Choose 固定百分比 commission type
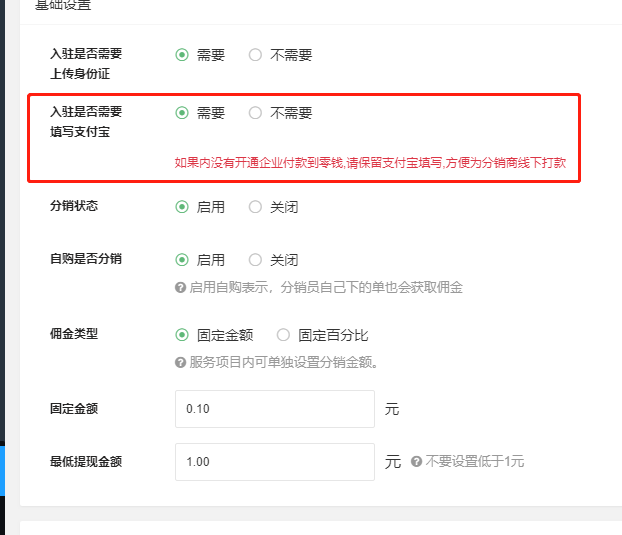Image resolution: width=622 pixels, height=535 pixels. 283,335
